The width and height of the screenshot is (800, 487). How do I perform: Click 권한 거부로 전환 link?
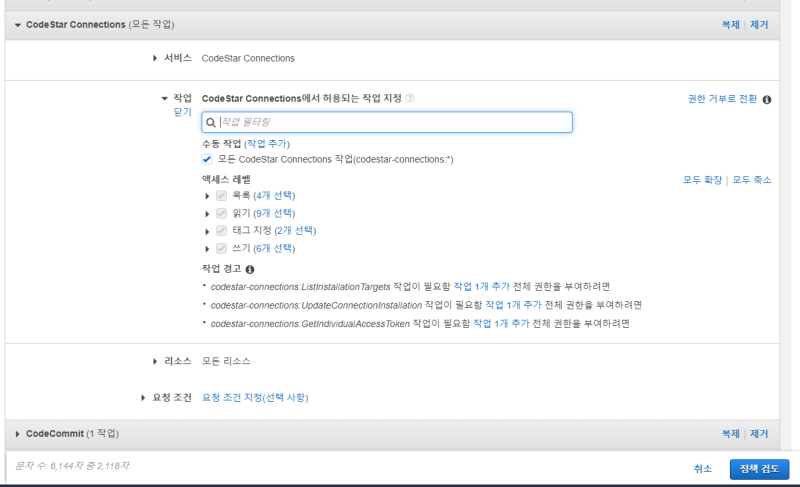[722, 99]
